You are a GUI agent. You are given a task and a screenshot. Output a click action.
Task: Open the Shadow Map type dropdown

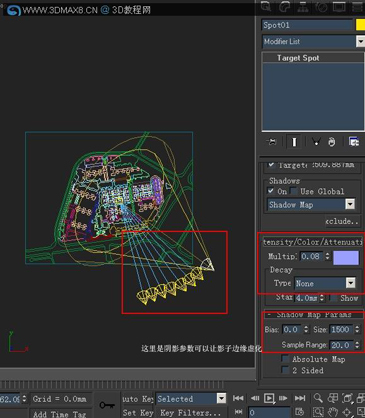350,204
